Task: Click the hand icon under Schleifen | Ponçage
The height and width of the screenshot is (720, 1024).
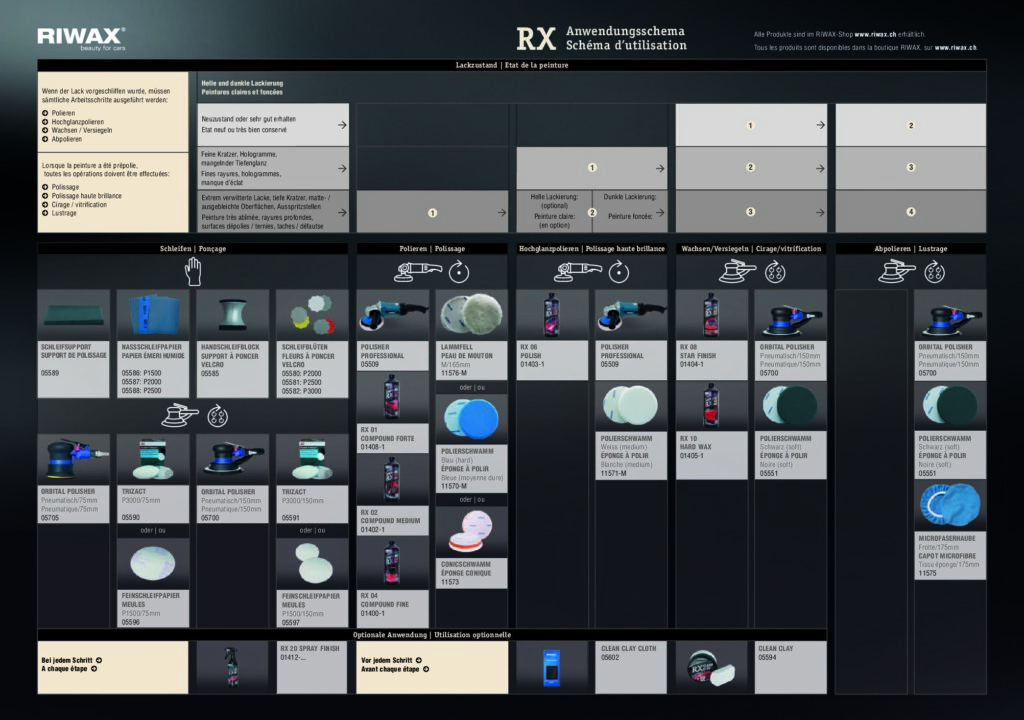Action: 193,271
